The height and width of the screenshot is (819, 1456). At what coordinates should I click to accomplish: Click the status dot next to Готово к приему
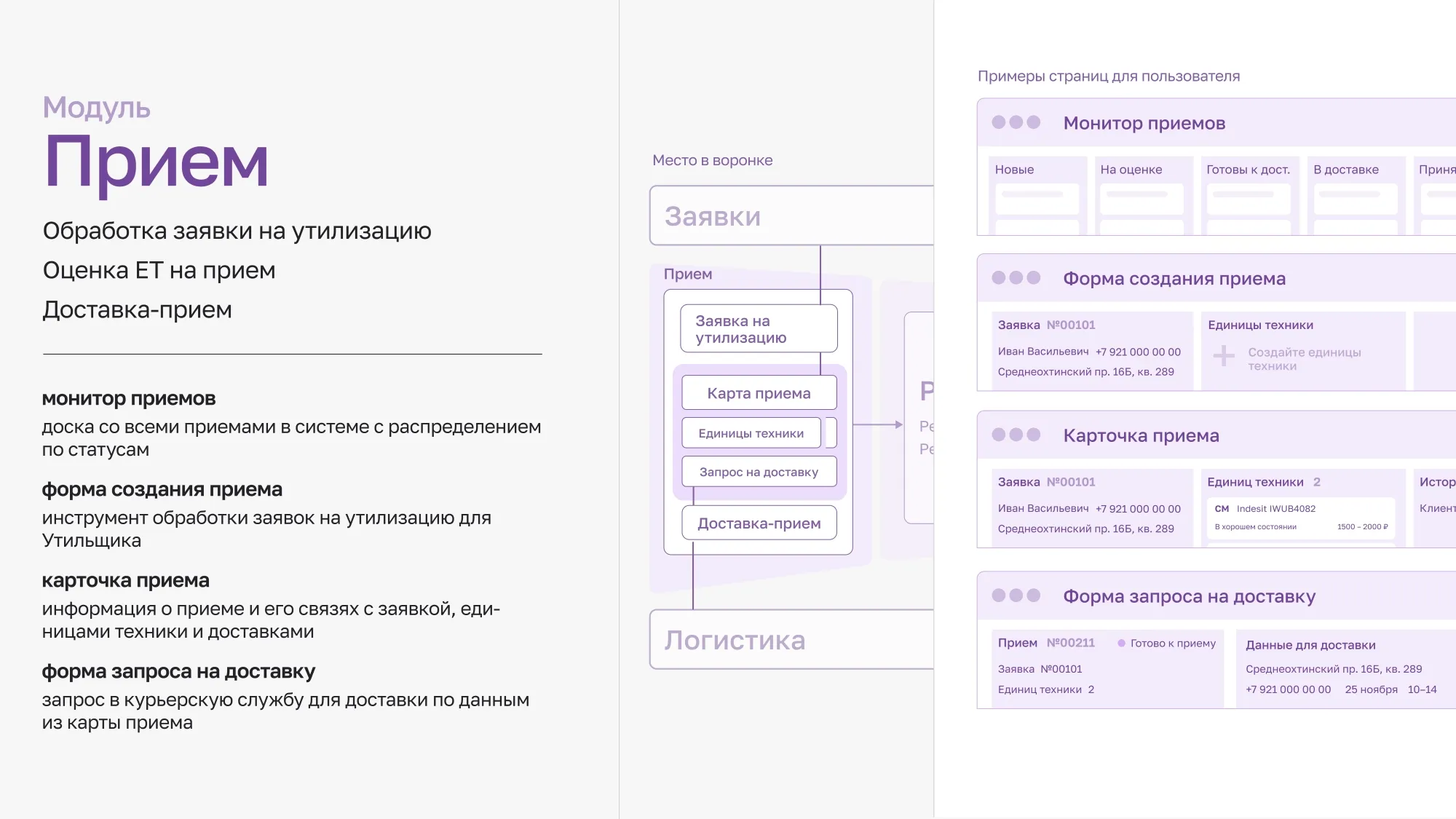click(1121, 644)
